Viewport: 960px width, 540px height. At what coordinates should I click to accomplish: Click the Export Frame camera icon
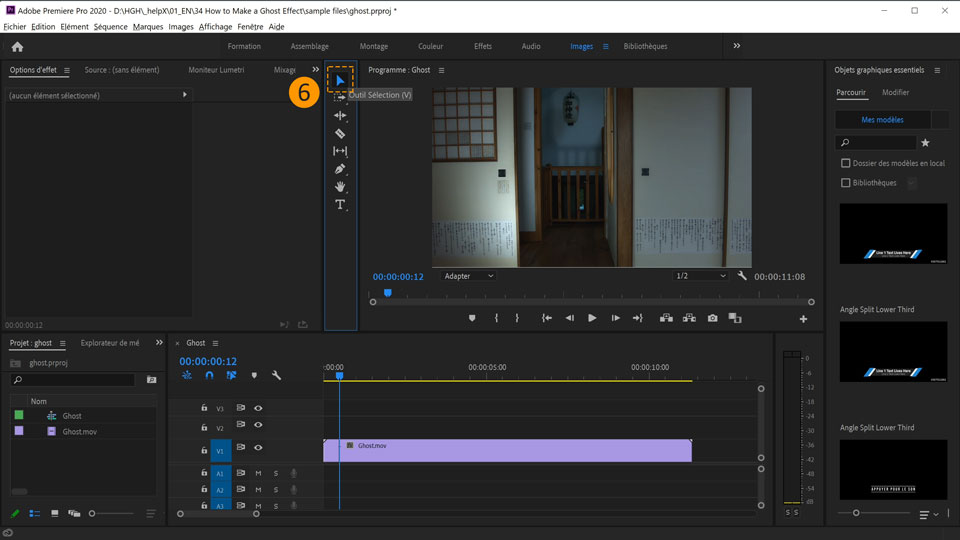point(712,318)
